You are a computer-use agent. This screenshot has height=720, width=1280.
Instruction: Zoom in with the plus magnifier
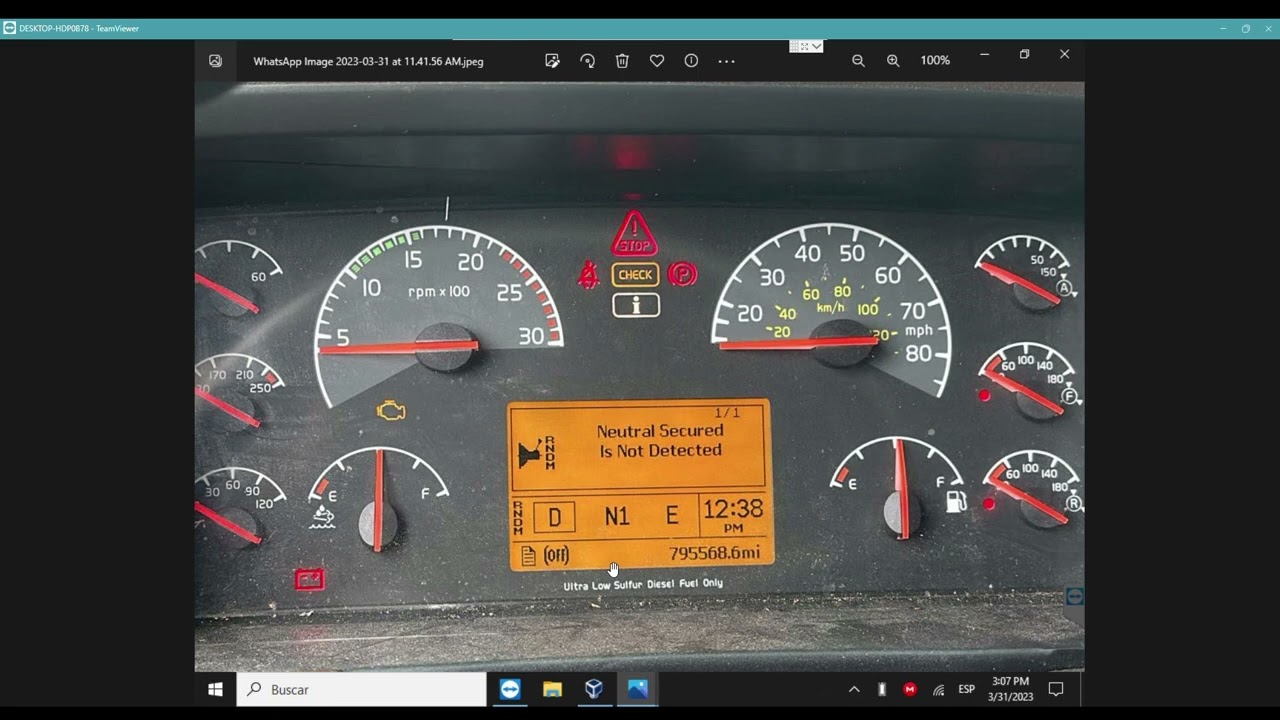point(893,61)
